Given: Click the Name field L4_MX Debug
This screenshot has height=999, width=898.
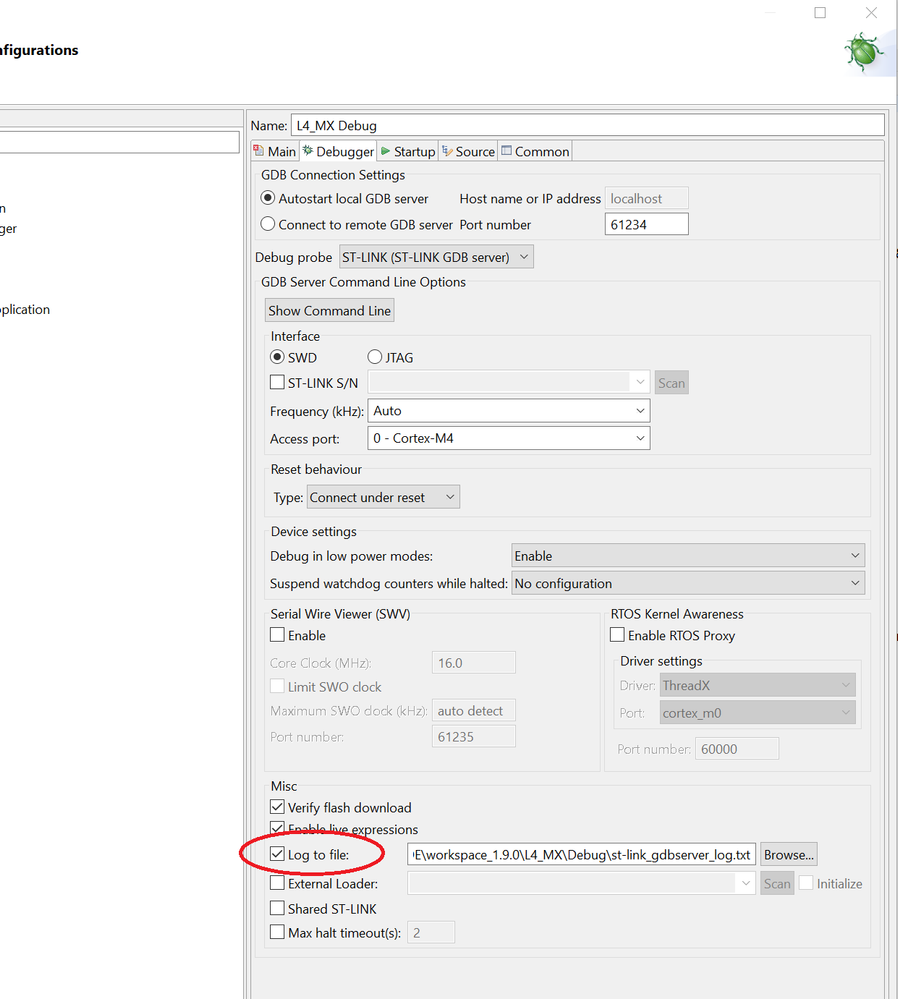Looking at the screenshot, I should (x=588, y=125).
